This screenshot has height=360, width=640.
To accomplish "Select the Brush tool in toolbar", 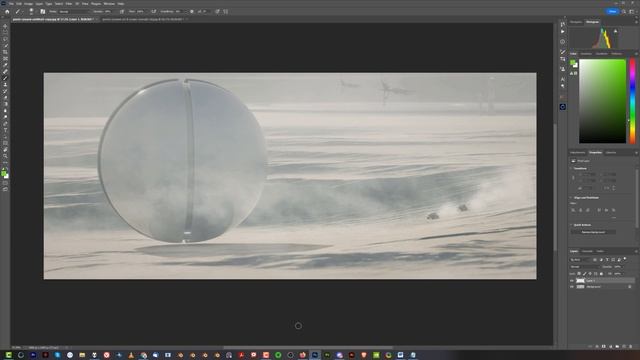I will pyautogui.click(x=5, y=78).
